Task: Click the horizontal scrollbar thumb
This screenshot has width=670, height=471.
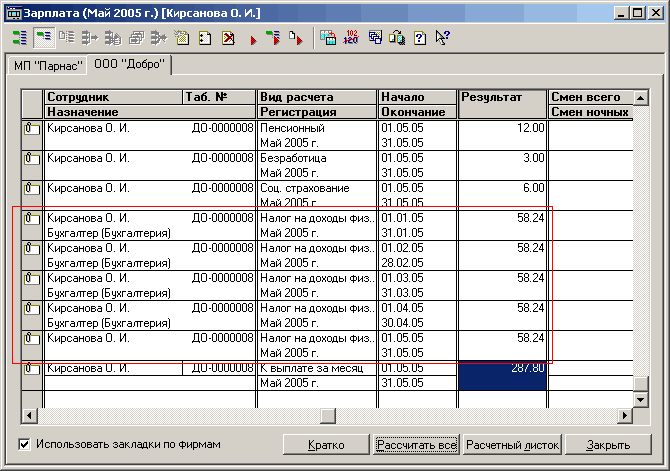Action: tap(328, 415)
